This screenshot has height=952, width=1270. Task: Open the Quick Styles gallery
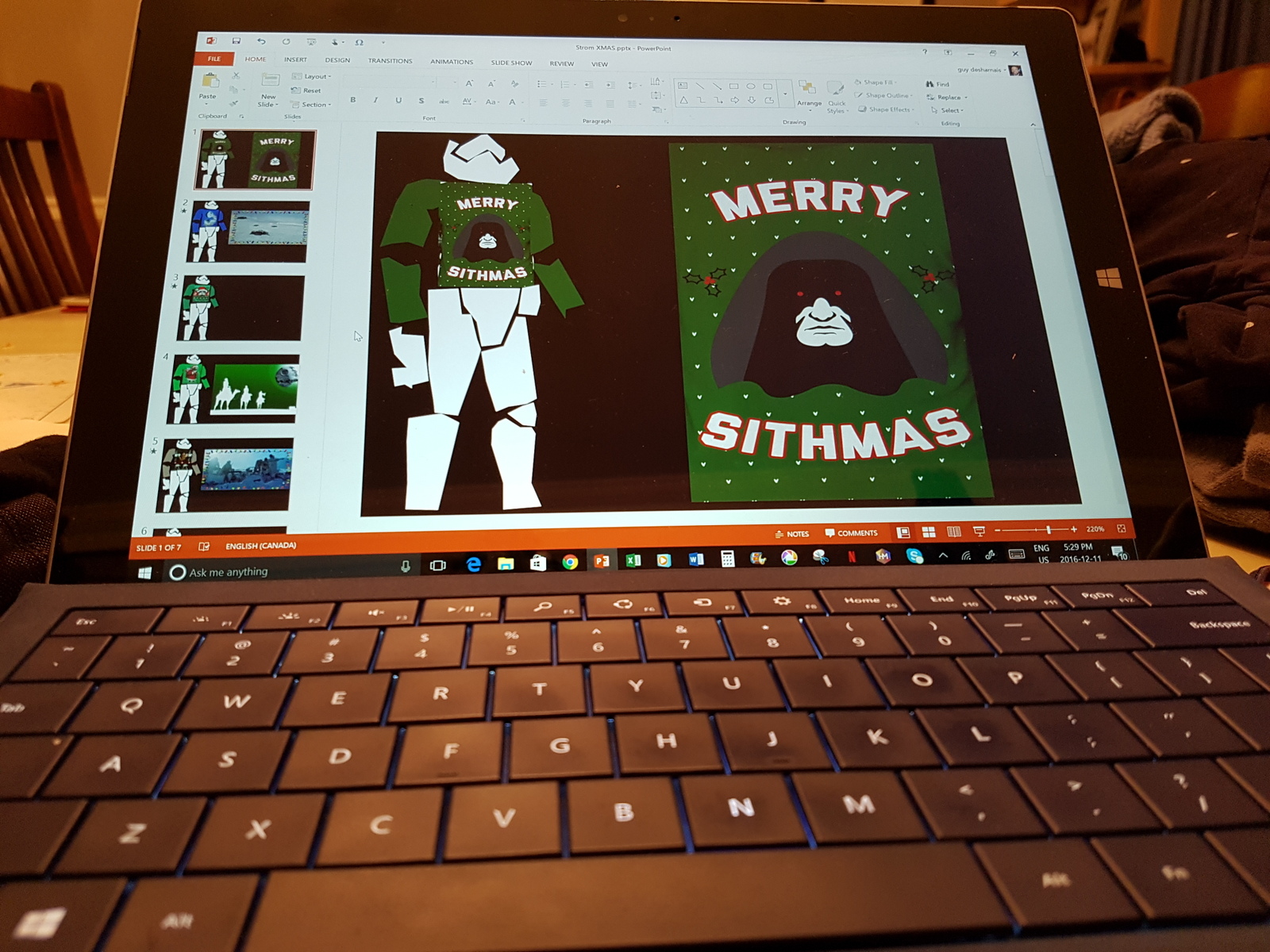[836, 97]
